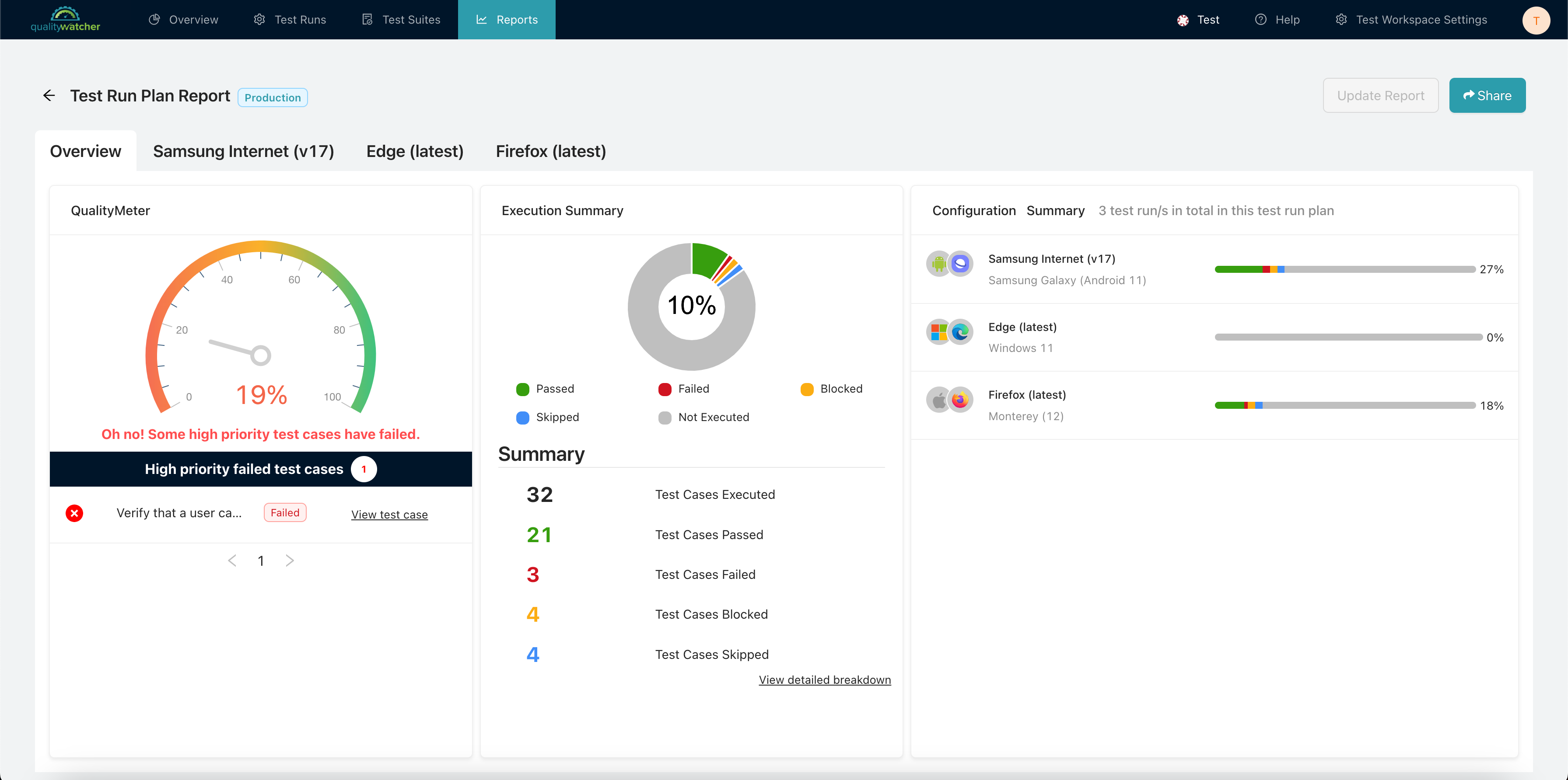Click the qualitywatcher logo
Image resolution: width=1568 pixels, height=780 pixels.
(x=65, y=20)
